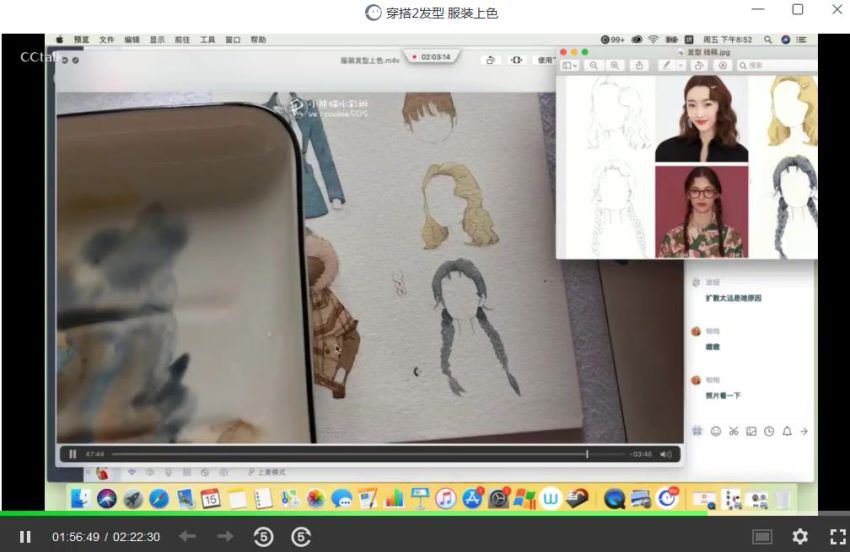The height and width of the screenshot is (552, 850).
Task: Enter fullscreen mode in the player
Action: (x=837, y=537)
